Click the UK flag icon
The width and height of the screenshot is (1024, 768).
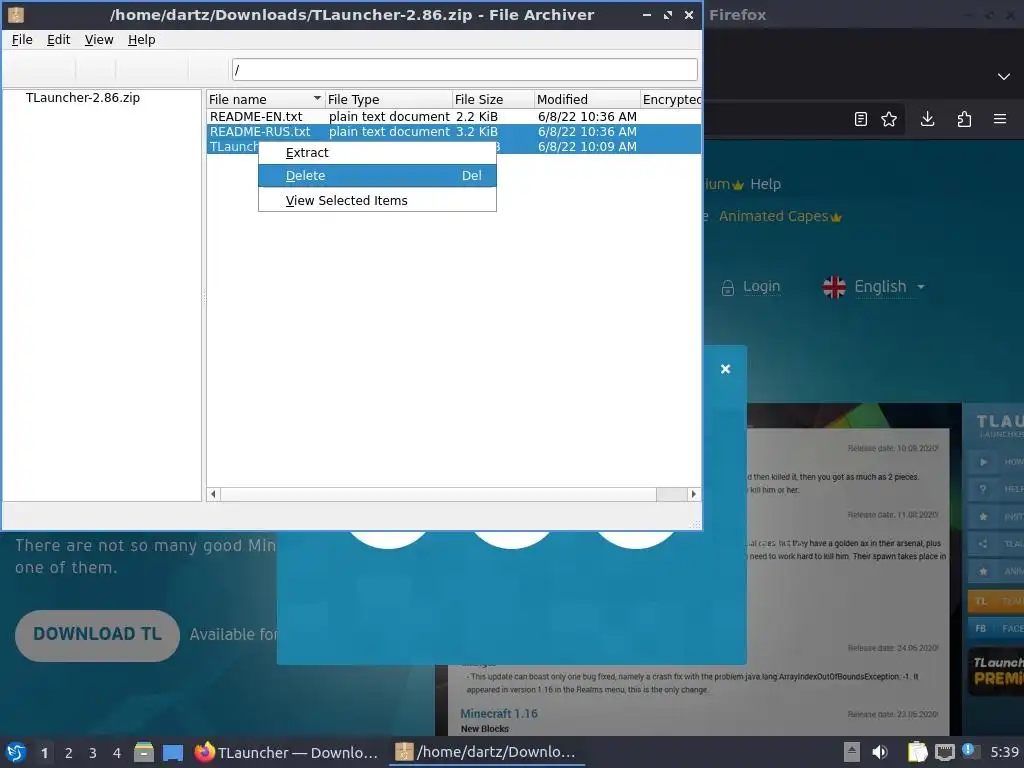(834, 287)
